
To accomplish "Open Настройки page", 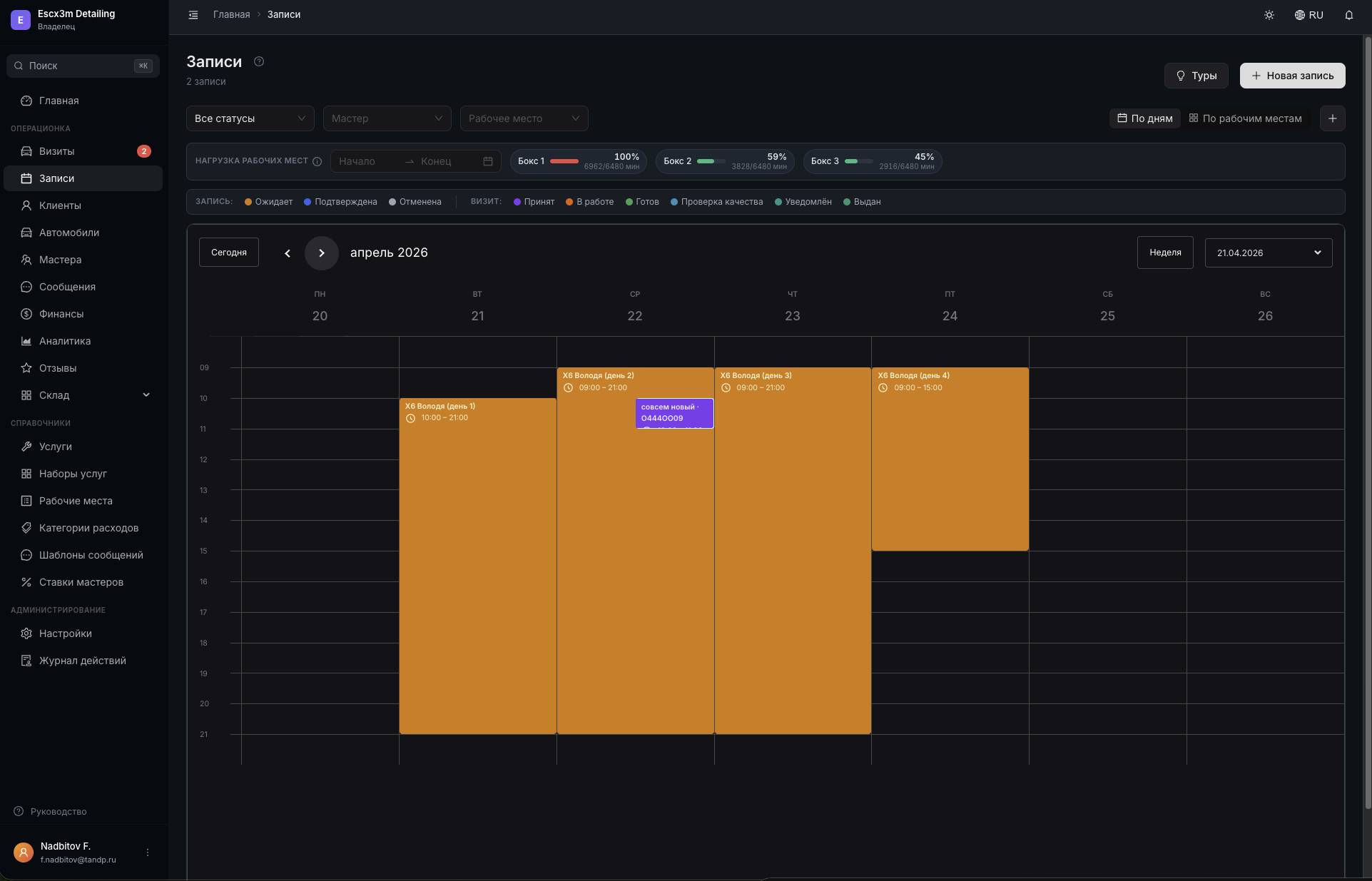I will coord(83,633).
